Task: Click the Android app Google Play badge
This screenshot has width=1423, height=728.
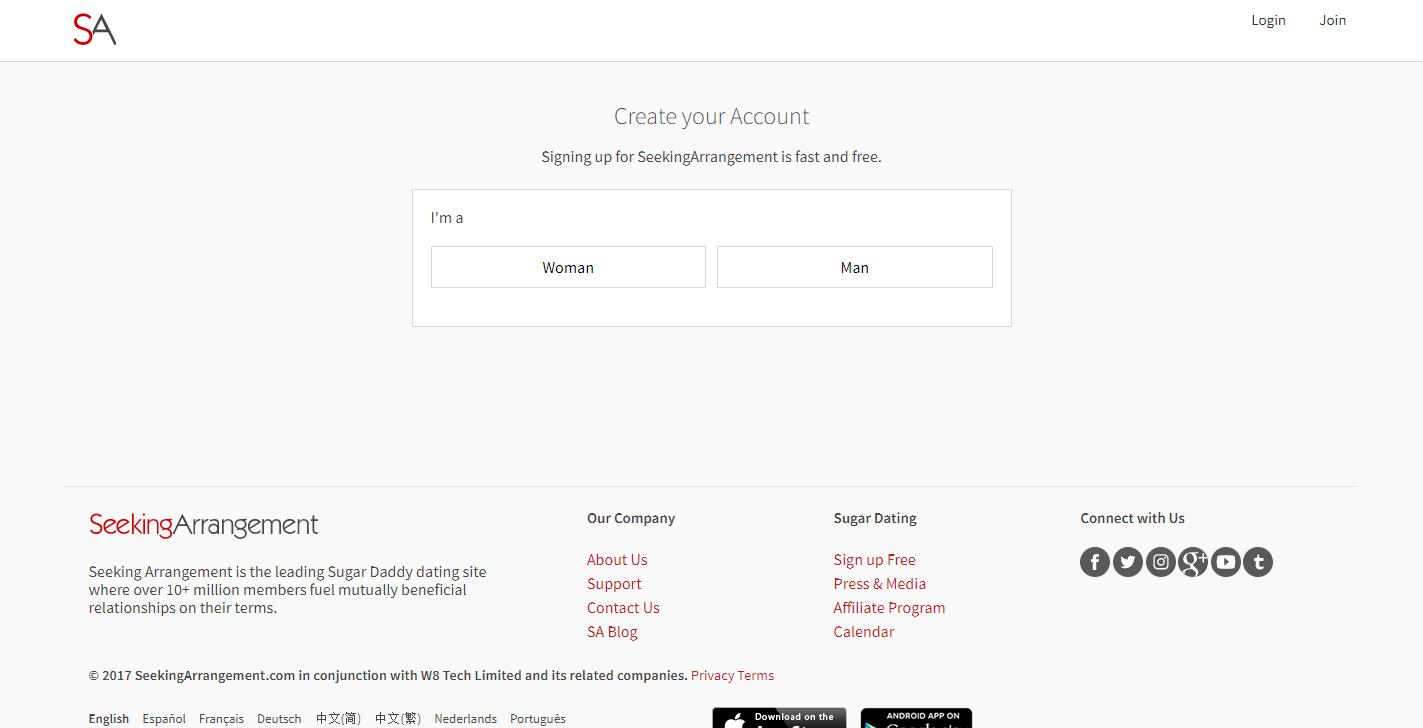Action: pyautogui.click(x=916, y=718)
